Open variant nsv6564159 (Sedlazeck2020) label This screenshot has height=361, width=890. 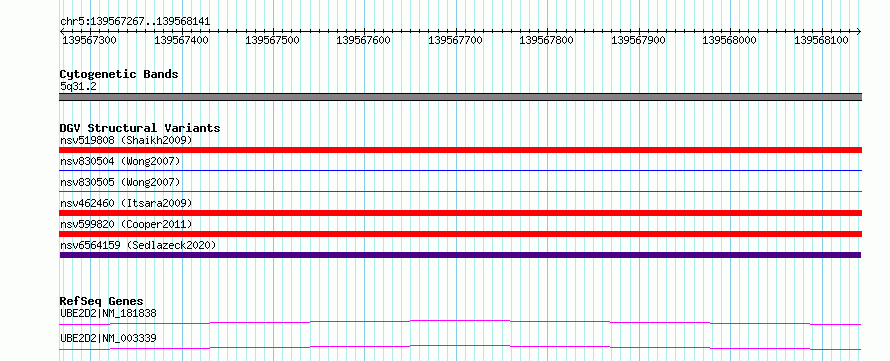138,245
